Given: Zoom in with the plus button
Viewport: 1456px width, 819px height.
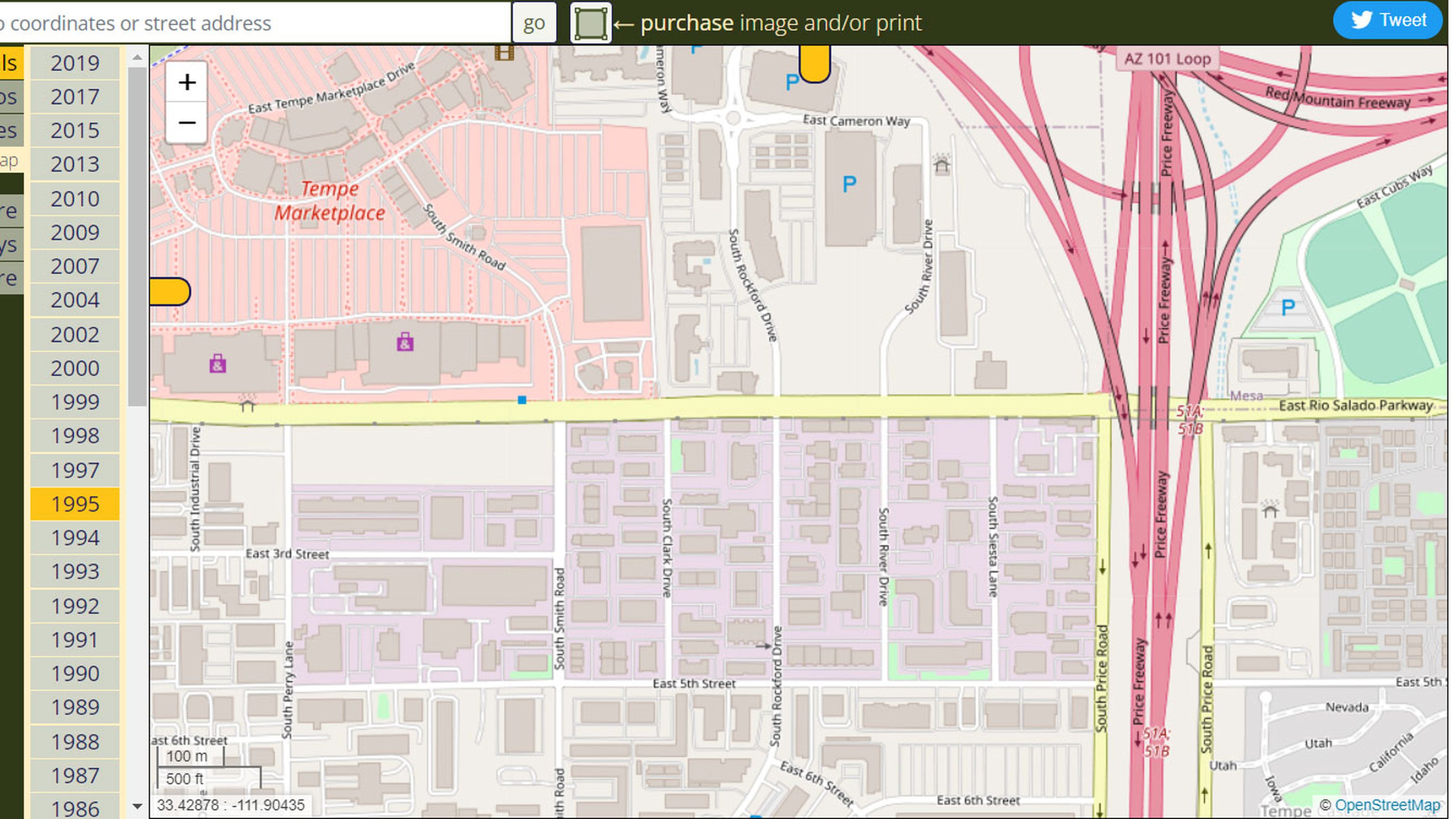Looking at the screenshot, I should click(x=187, y=83).
